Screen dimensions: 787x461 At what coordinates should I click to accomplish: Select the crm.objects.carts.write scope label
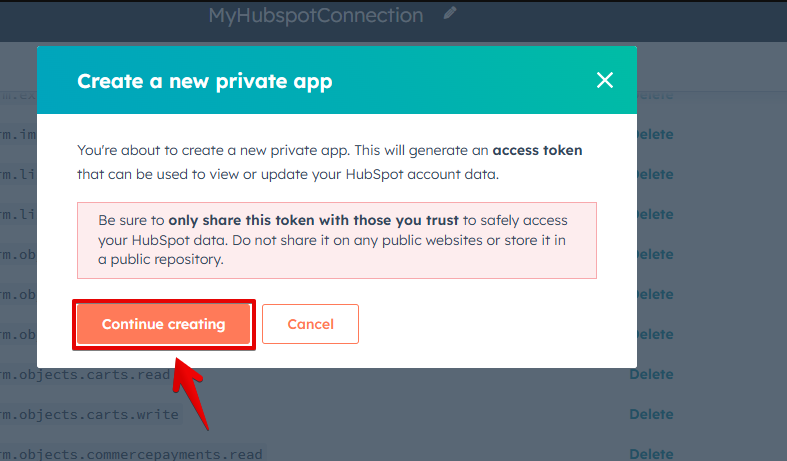coord(89,414)
